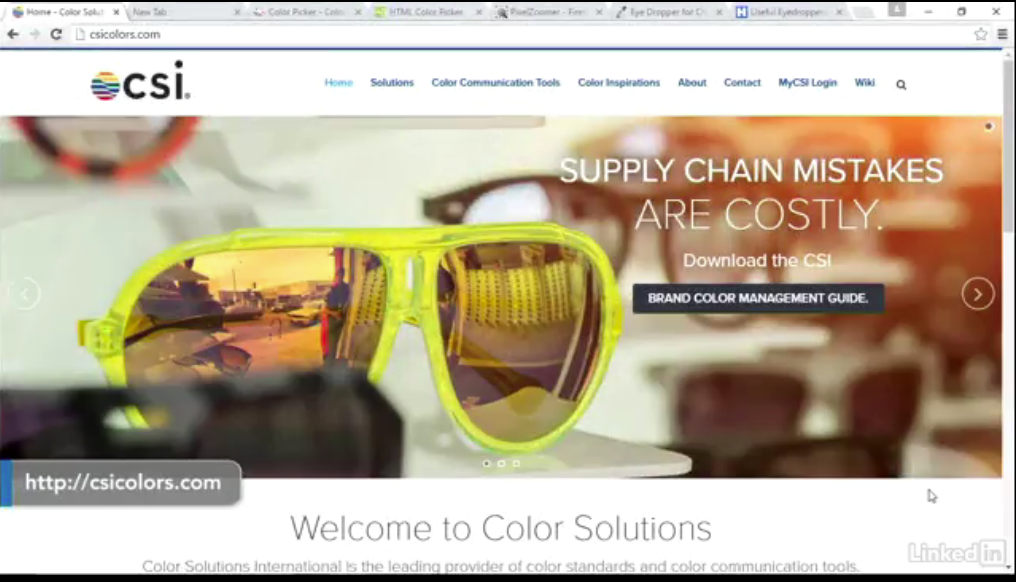Go to next slide with right arrow
This screenshot has width=1016, height=582.
click(x=977, y=293)
